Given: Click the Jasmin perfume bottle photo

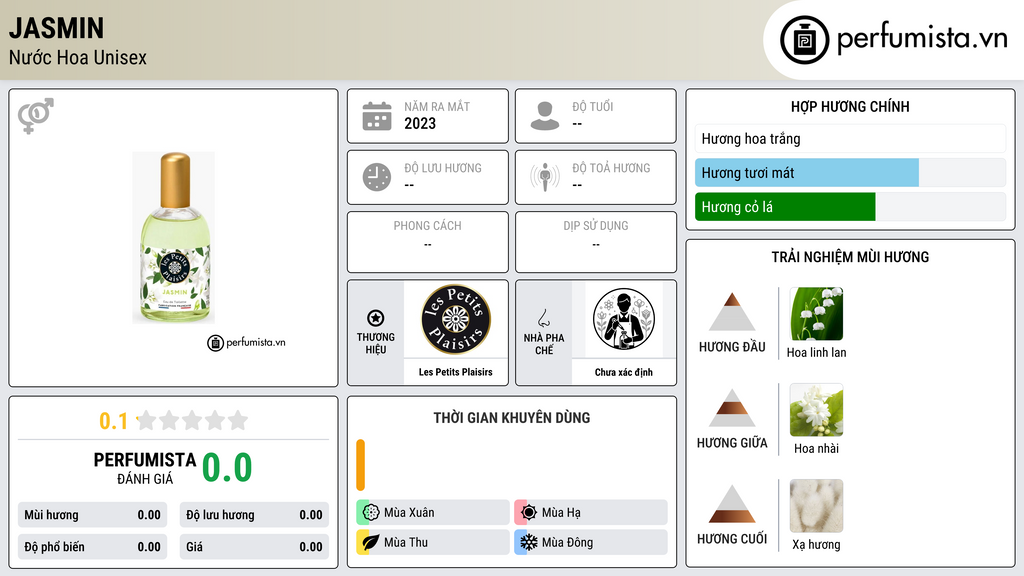Looking at the screenshot, I should (x=174, y=238).
